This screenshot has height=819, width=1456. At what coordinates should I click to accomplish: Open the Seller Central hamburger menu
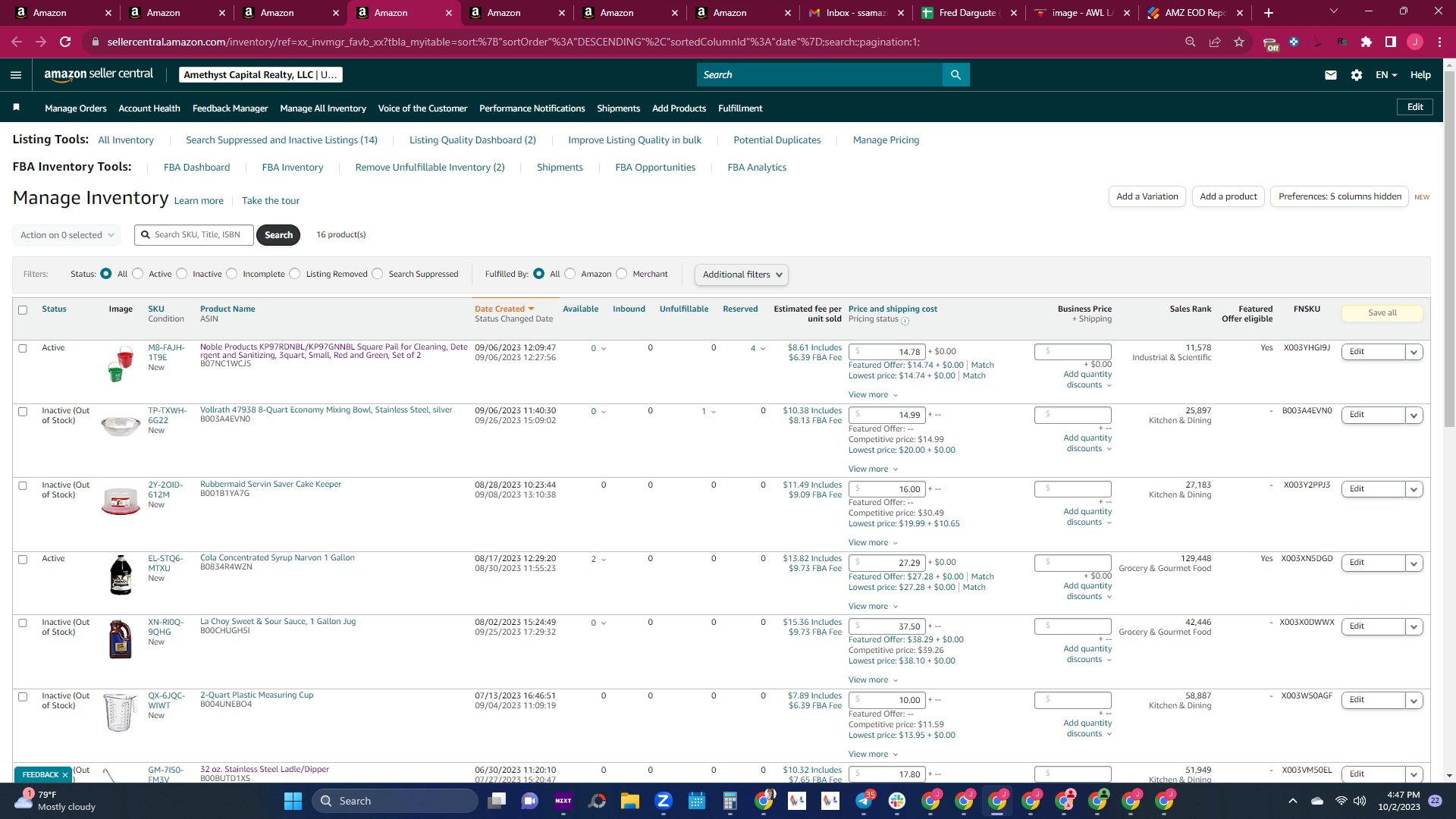pyautogui.click(x=16, y=75)
